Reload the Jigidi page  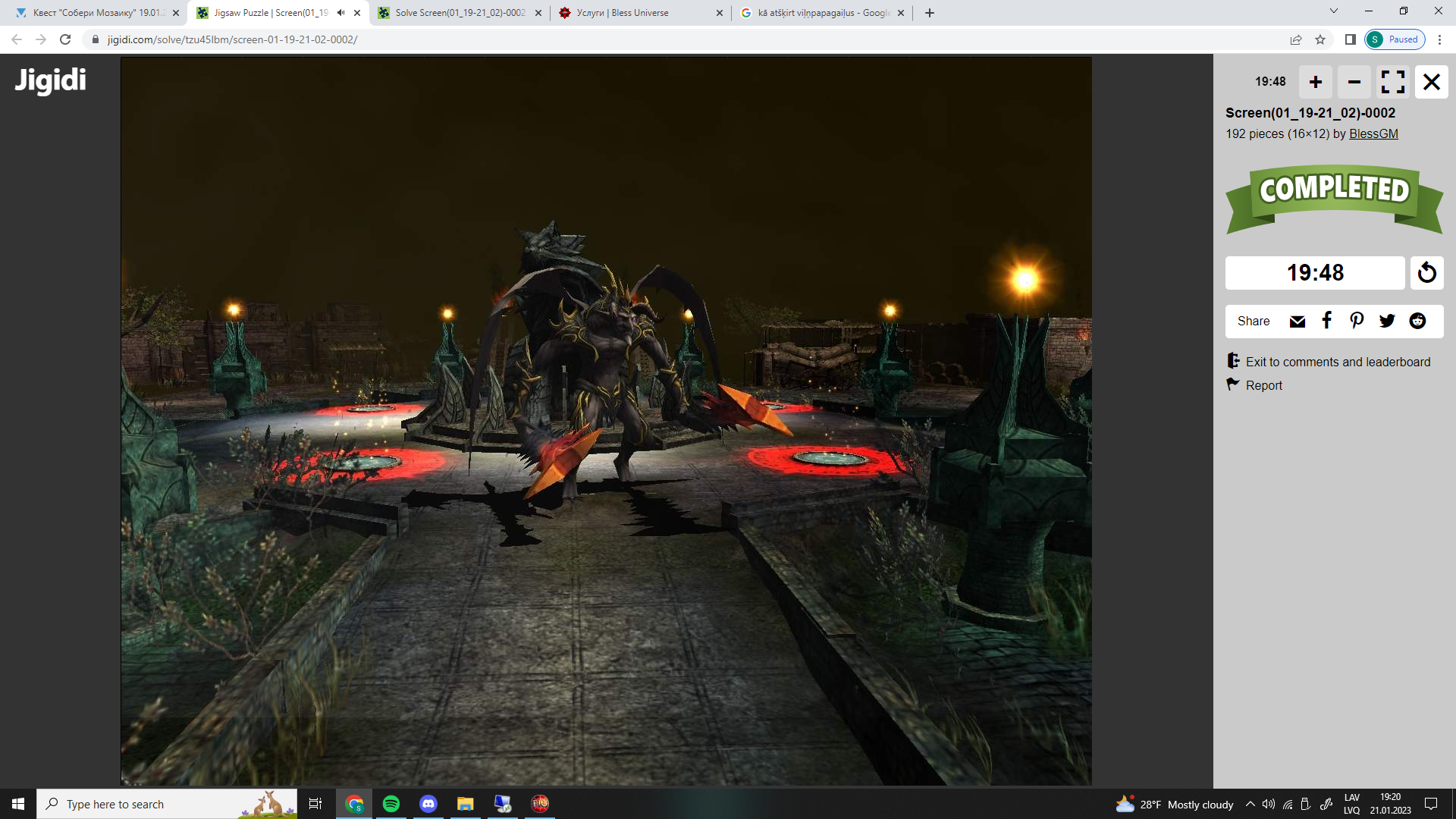tap(65, 39)
